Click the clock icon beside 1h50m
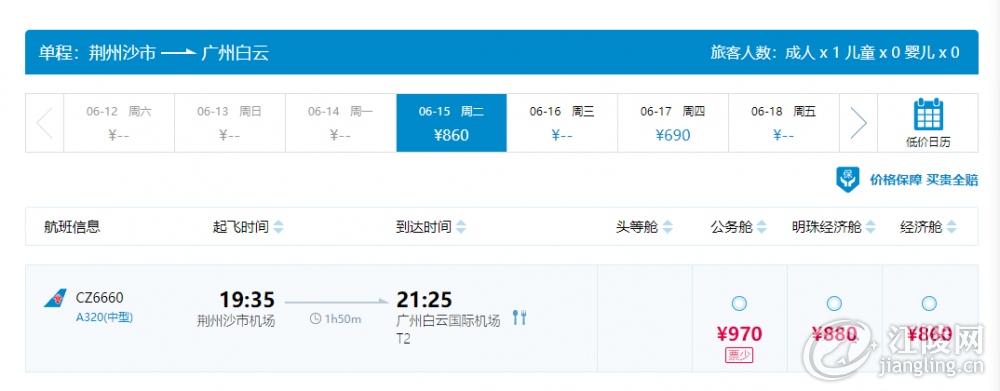Viewport: 1000px width, 391px height. [x=315, y=319]
